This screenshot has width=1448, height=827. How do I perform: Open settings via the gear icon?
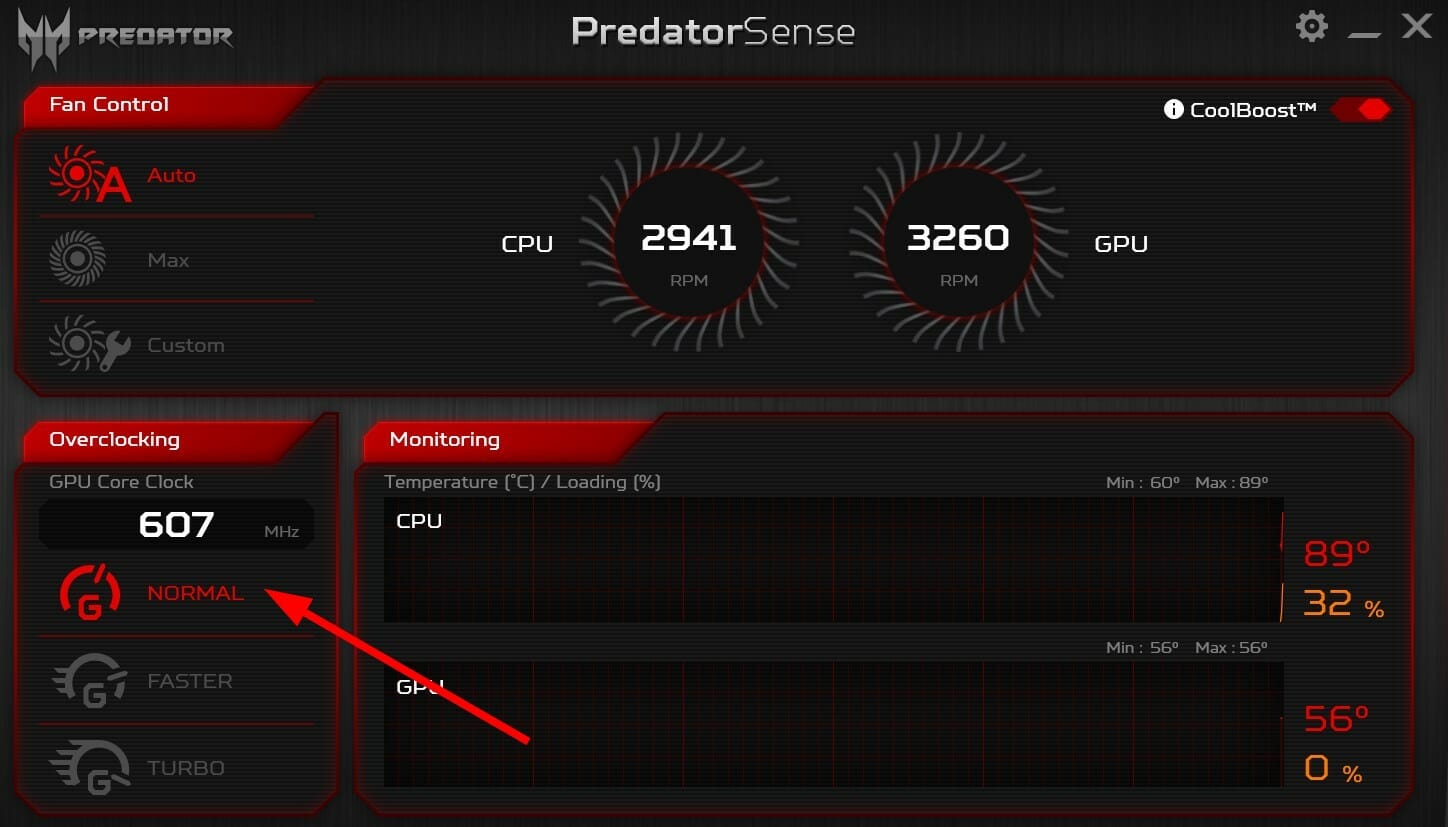click(x=1311, y=26)
